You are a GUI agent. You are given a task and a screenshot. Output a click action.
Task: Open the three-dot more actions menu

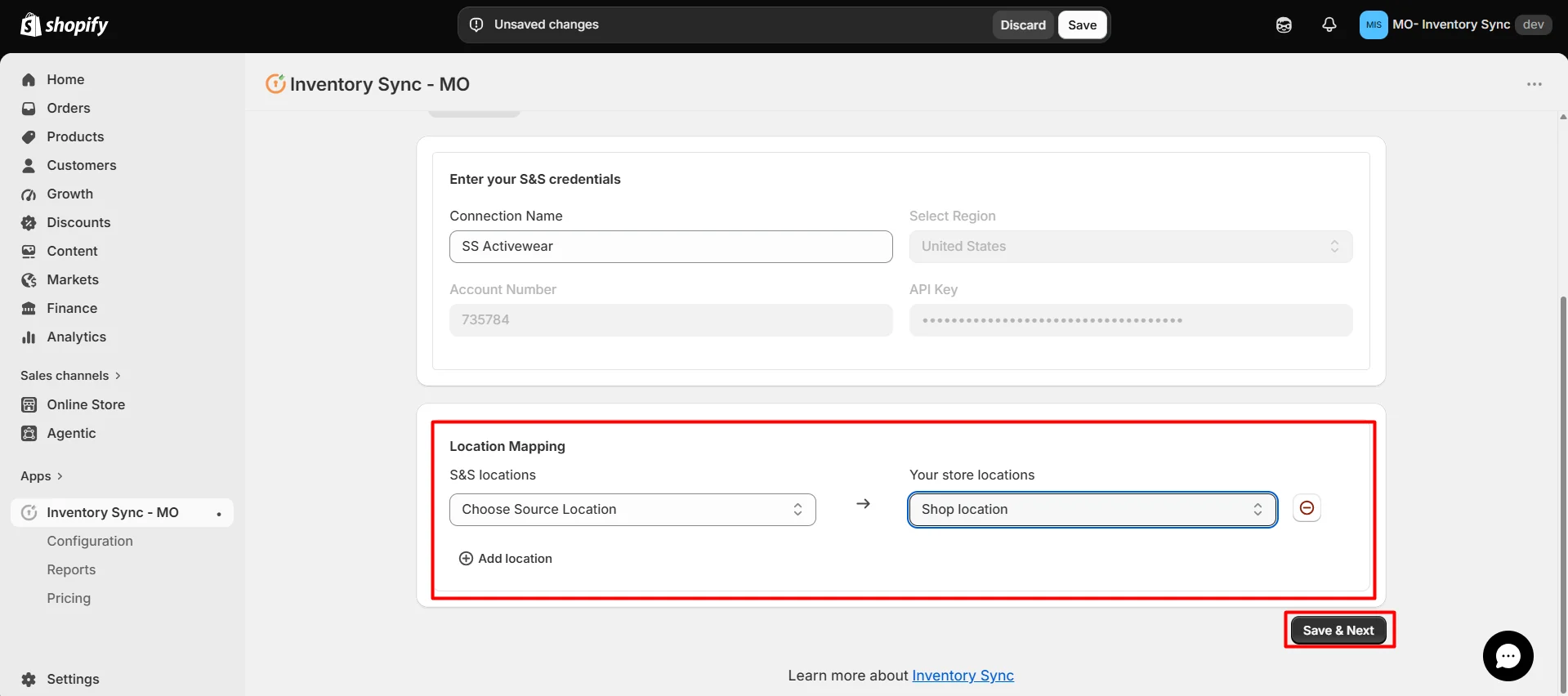point(1534,84)
